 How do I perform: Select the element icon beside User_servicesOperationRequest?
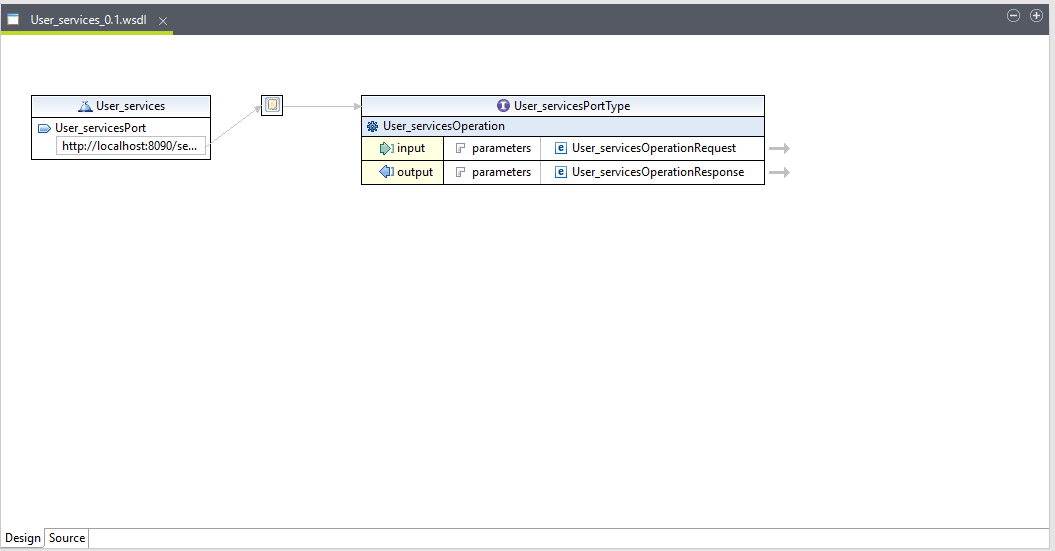point(561,148)
